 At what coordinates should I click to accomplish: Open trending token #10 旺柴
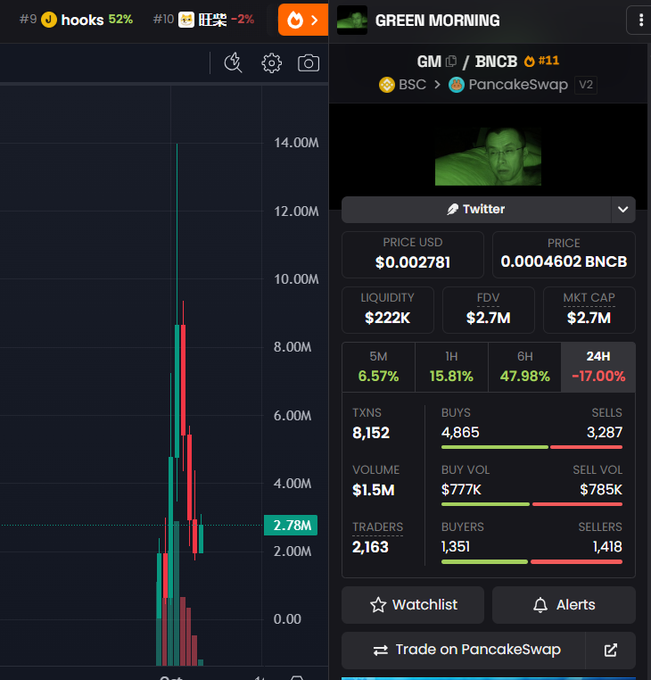coord(204,20)
